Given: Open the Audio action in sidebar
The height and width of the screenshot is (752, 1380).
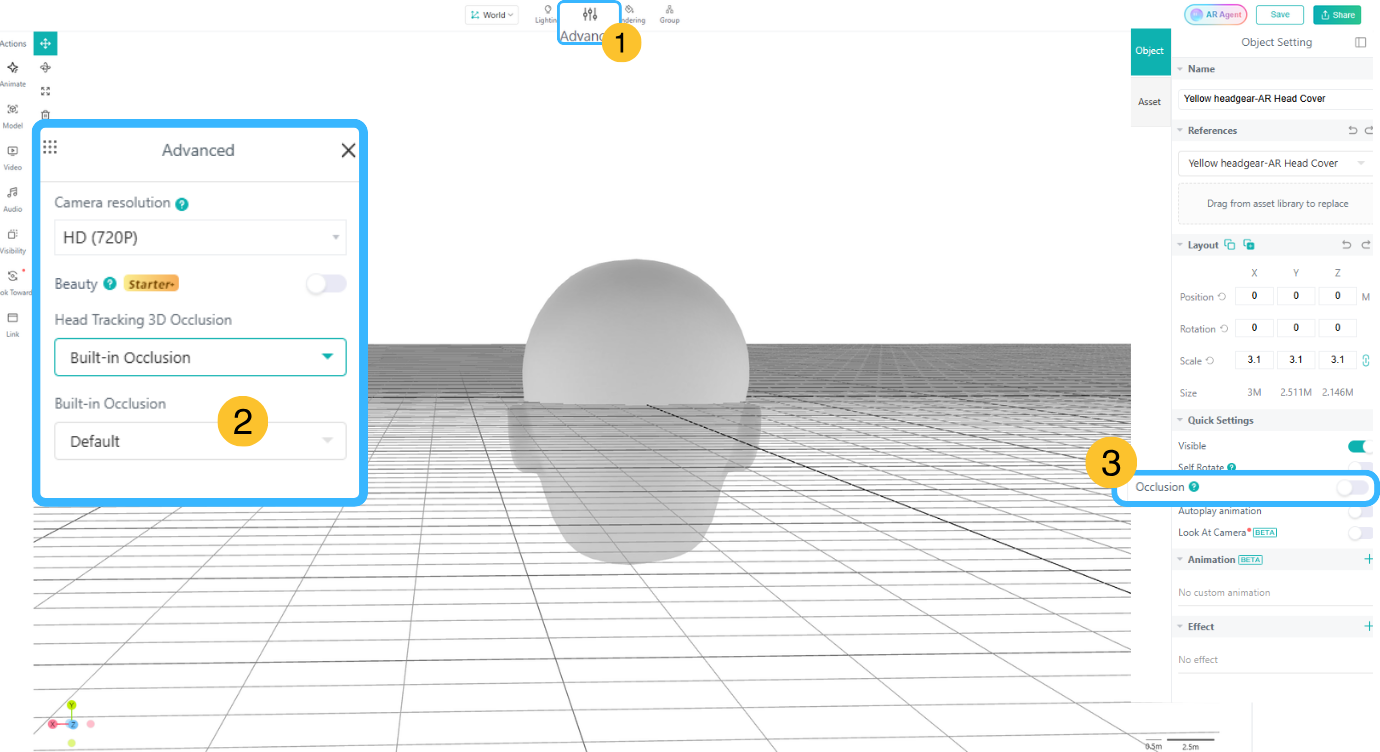Looking at the screenshot, I should click(13, 198).
